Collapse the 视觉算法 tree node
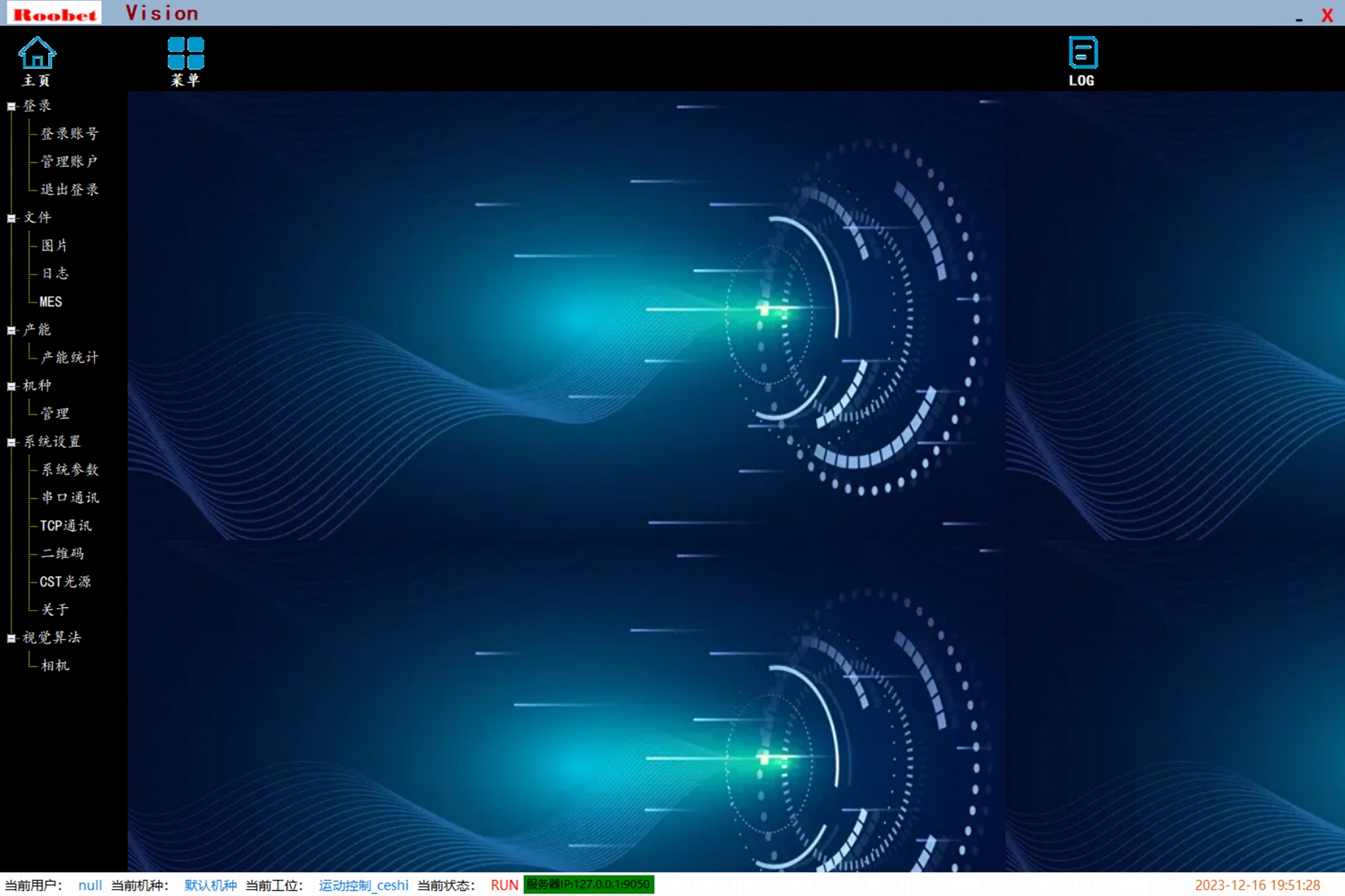This screenshot has height=896, width=1345. coord(11,638)
